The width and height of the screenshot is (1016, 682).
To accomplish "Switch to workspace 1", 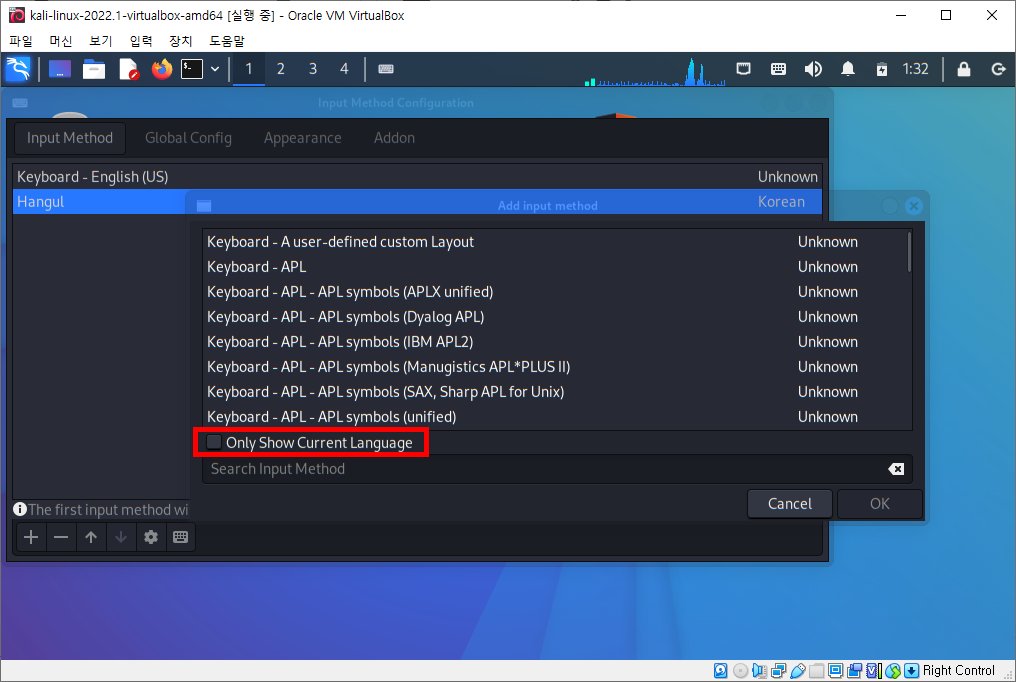I will pos(249,69).
